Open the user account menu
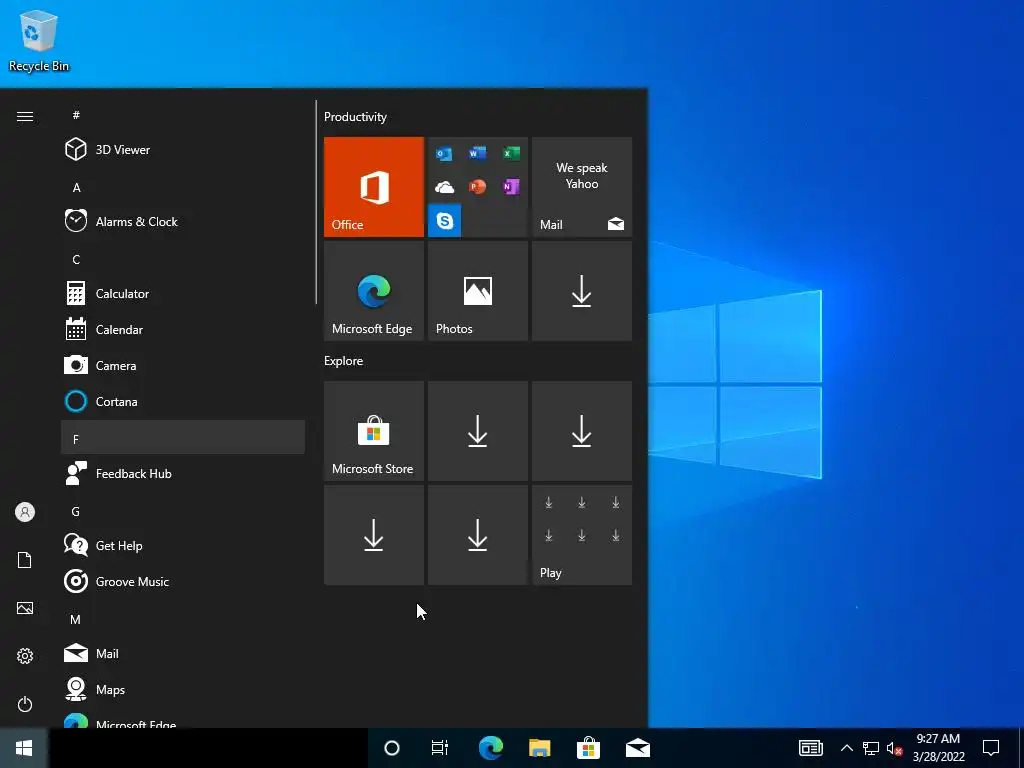The image size is (1024, 768). [25, 512]
